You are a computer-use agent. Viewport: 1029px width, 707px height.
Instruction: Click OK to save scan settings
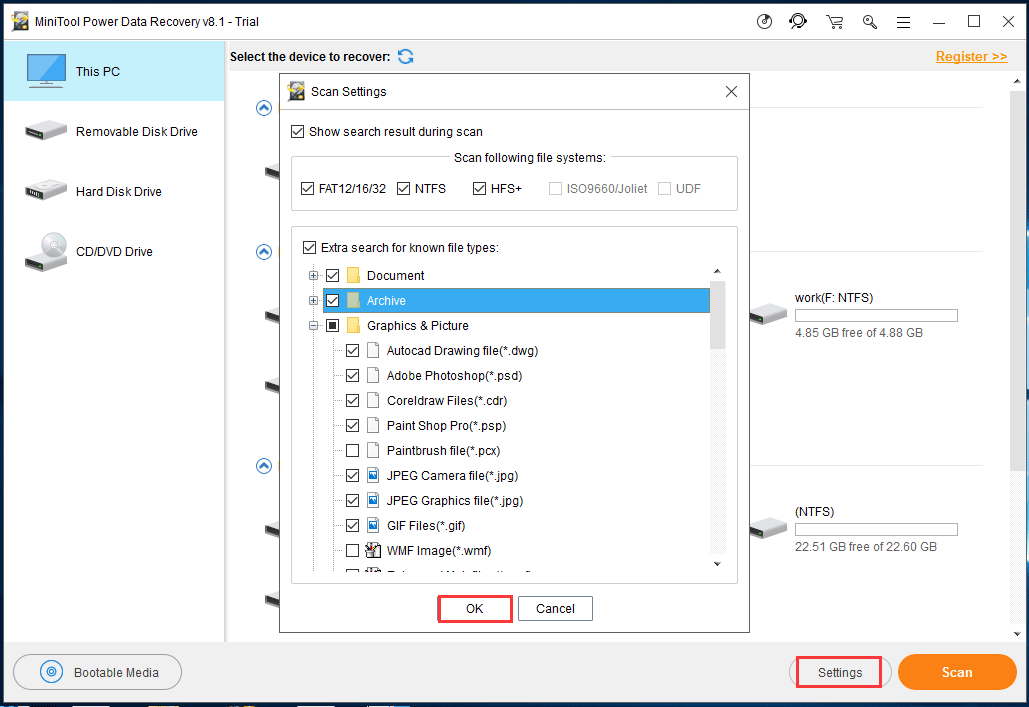tap(474, 608)
